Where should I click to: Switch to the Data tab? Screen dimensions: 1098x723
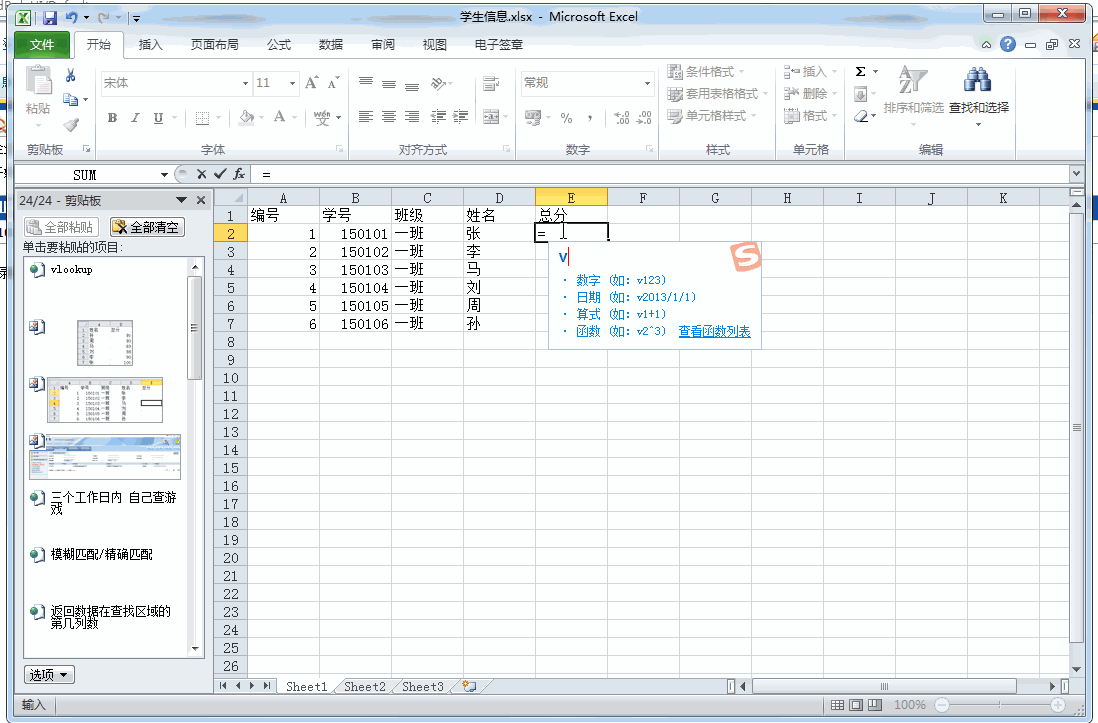point(331,45)
